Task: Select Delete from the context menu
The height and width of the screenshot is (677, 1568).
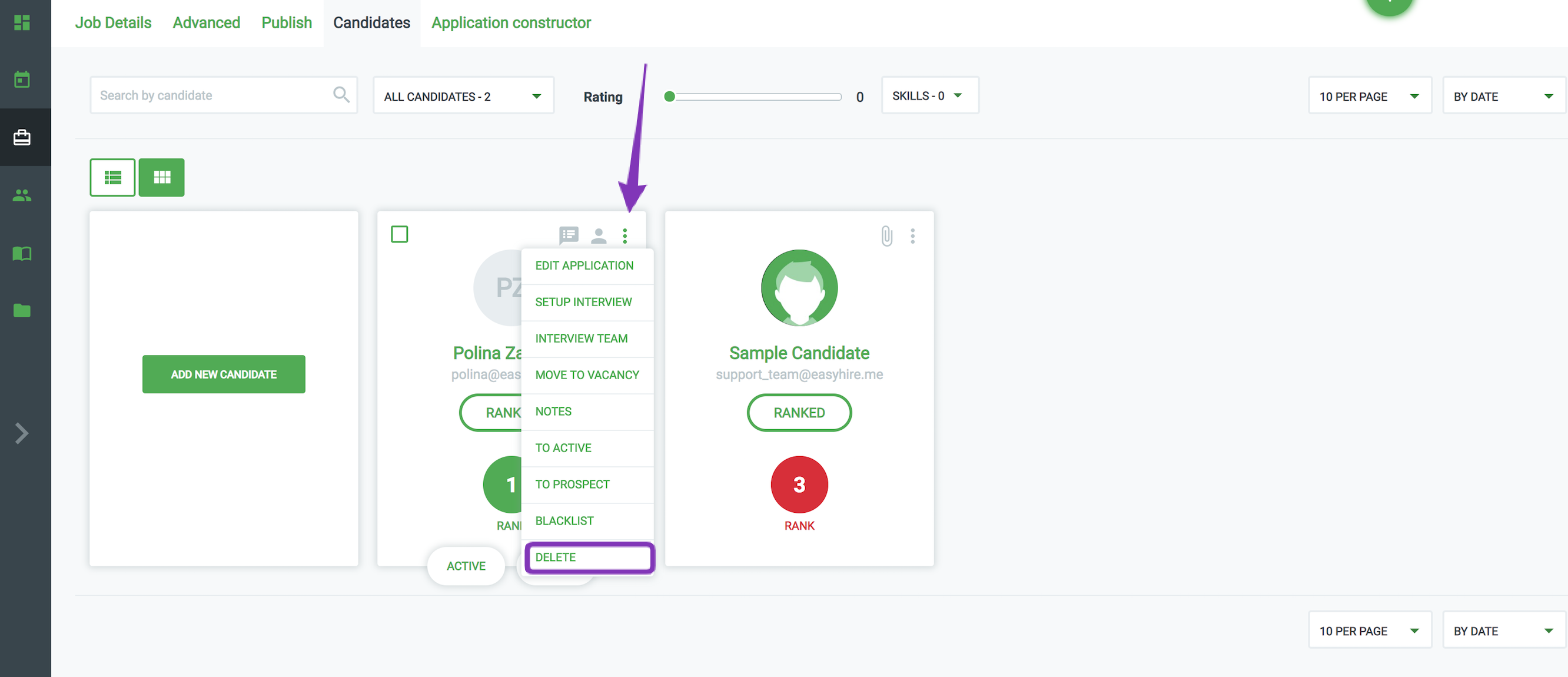Action: click(x=589, y=557)
